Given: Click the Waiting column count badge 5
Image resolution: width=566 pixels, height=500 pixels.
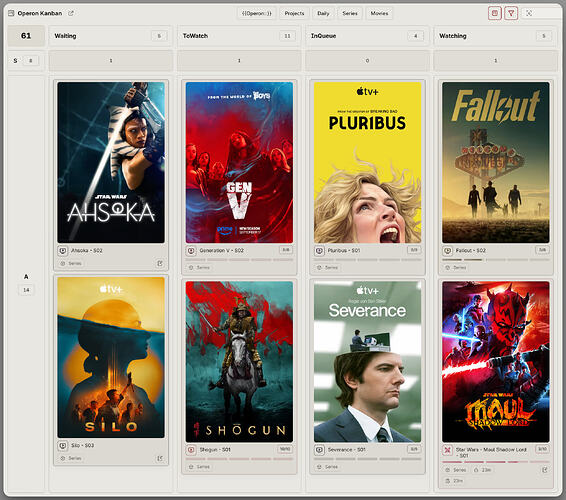Looking at the screenshot, I should 159,36.
